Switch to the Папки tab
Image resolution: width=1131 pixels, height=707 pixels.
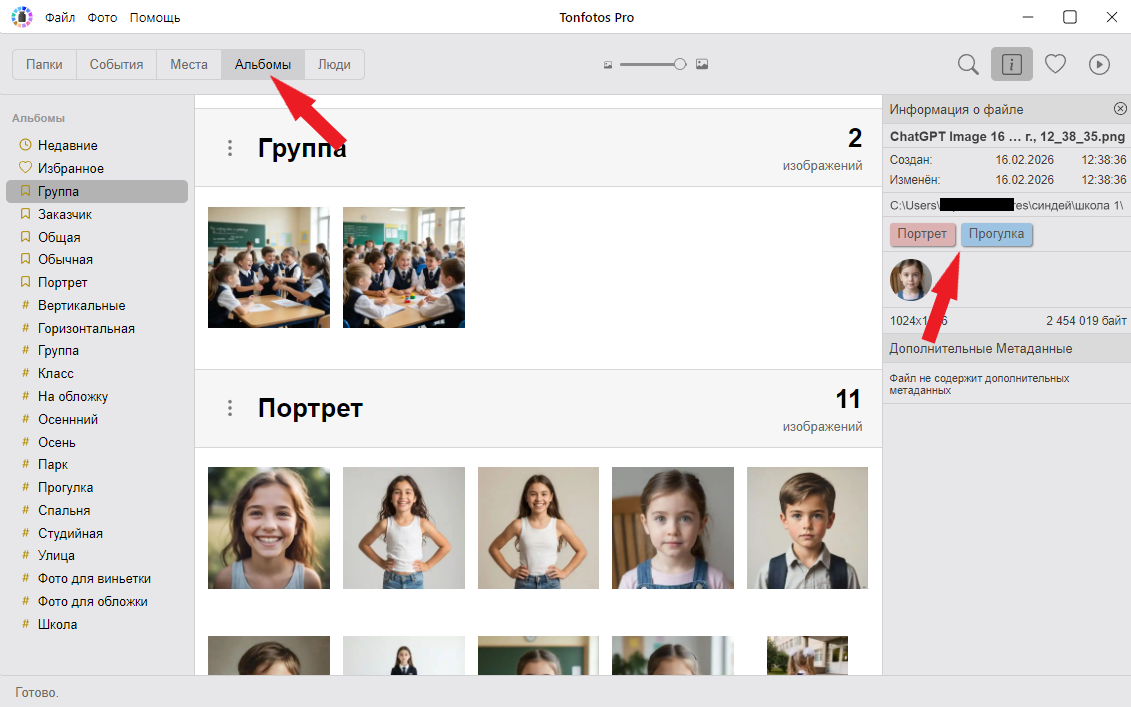(44, 64)
